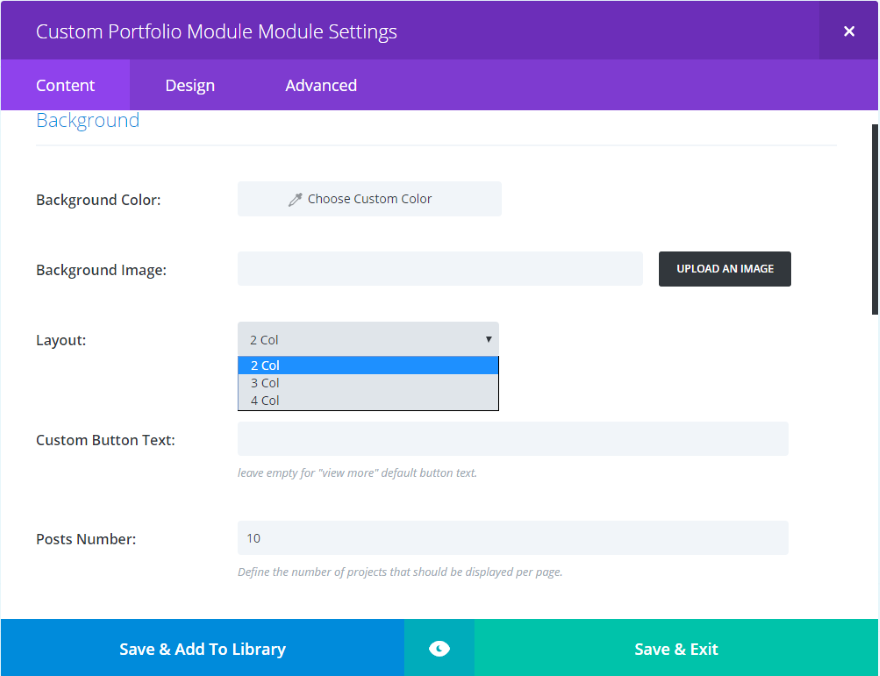This screenshot has height=676, width=880.
Task: Click the vertical scrollbar on the right
Action: point(875,220)
